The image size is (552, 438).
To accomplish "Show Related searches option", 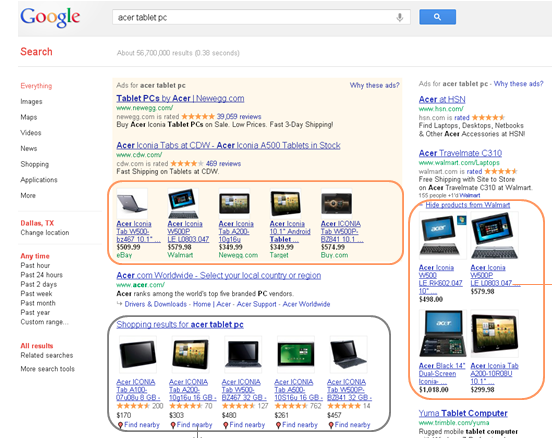I will click(46, 355).
